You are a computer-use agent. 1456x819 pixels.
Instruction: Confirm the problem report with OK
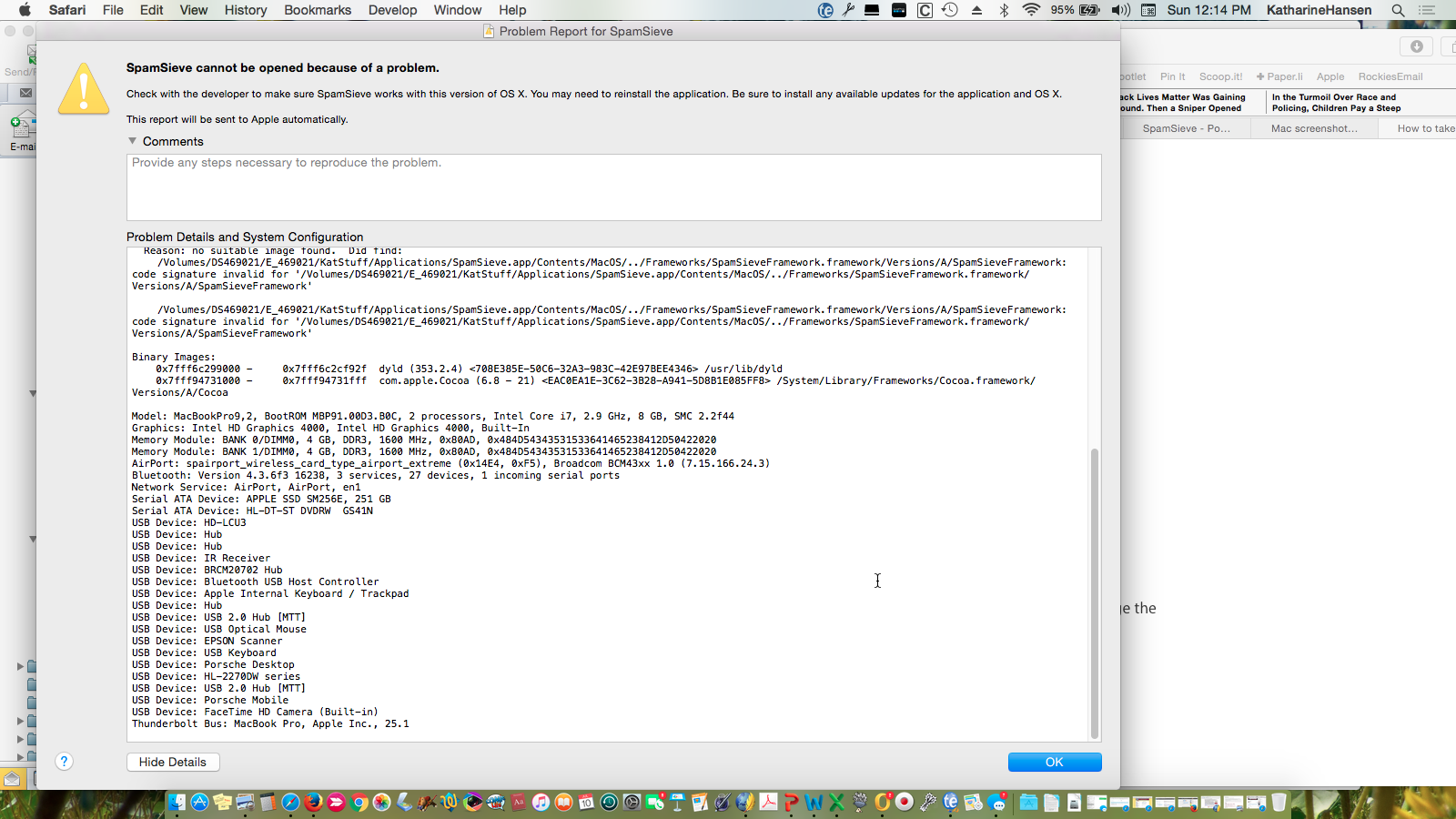(1055, 762)
